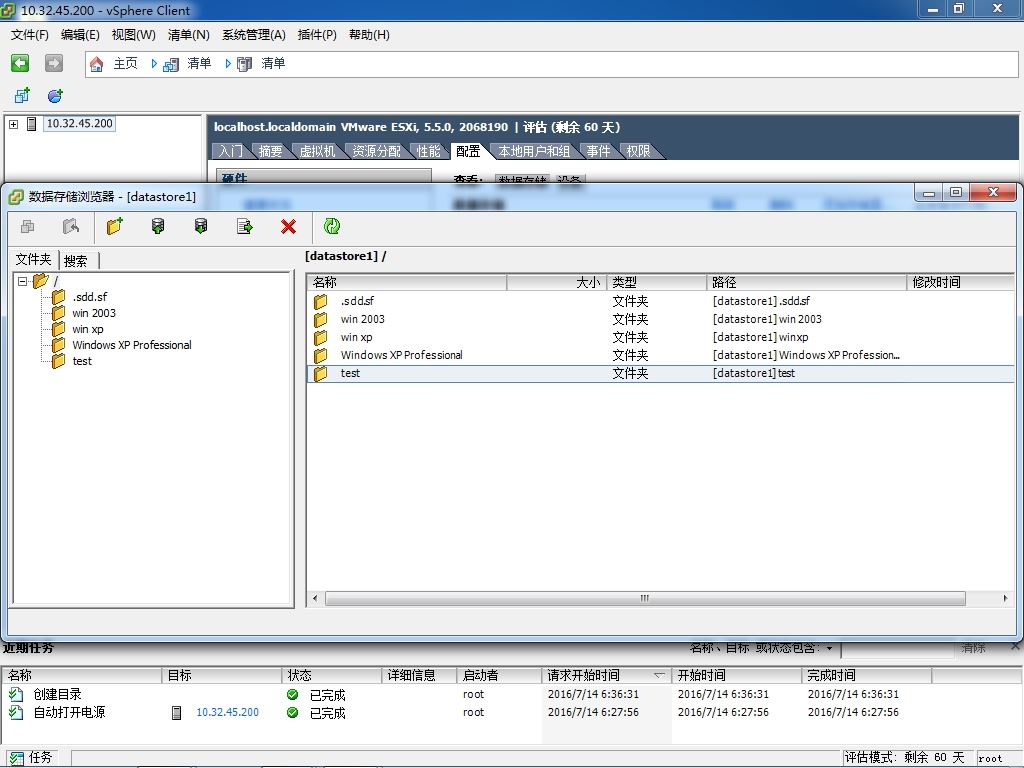Viewport: 1024px width, 768px height.
Task: Open the 清单(N) menu
Action: (189, 35)
